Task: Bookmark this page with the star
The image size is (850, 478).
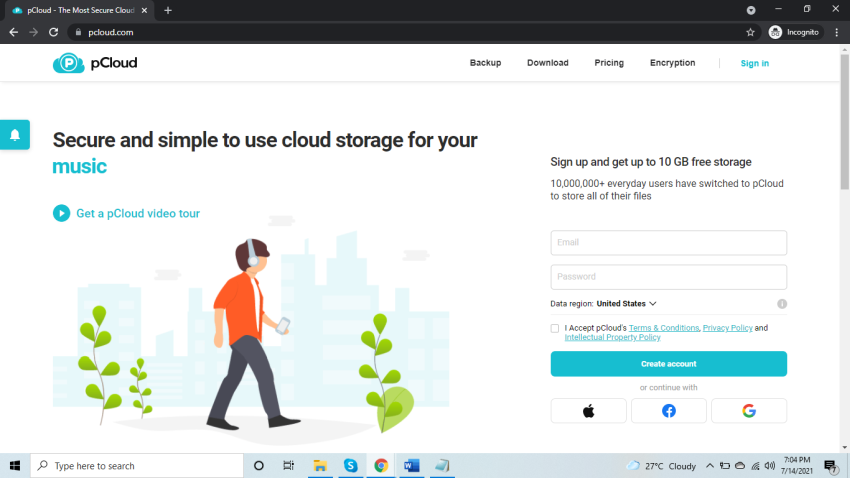Action: [750, 32]
